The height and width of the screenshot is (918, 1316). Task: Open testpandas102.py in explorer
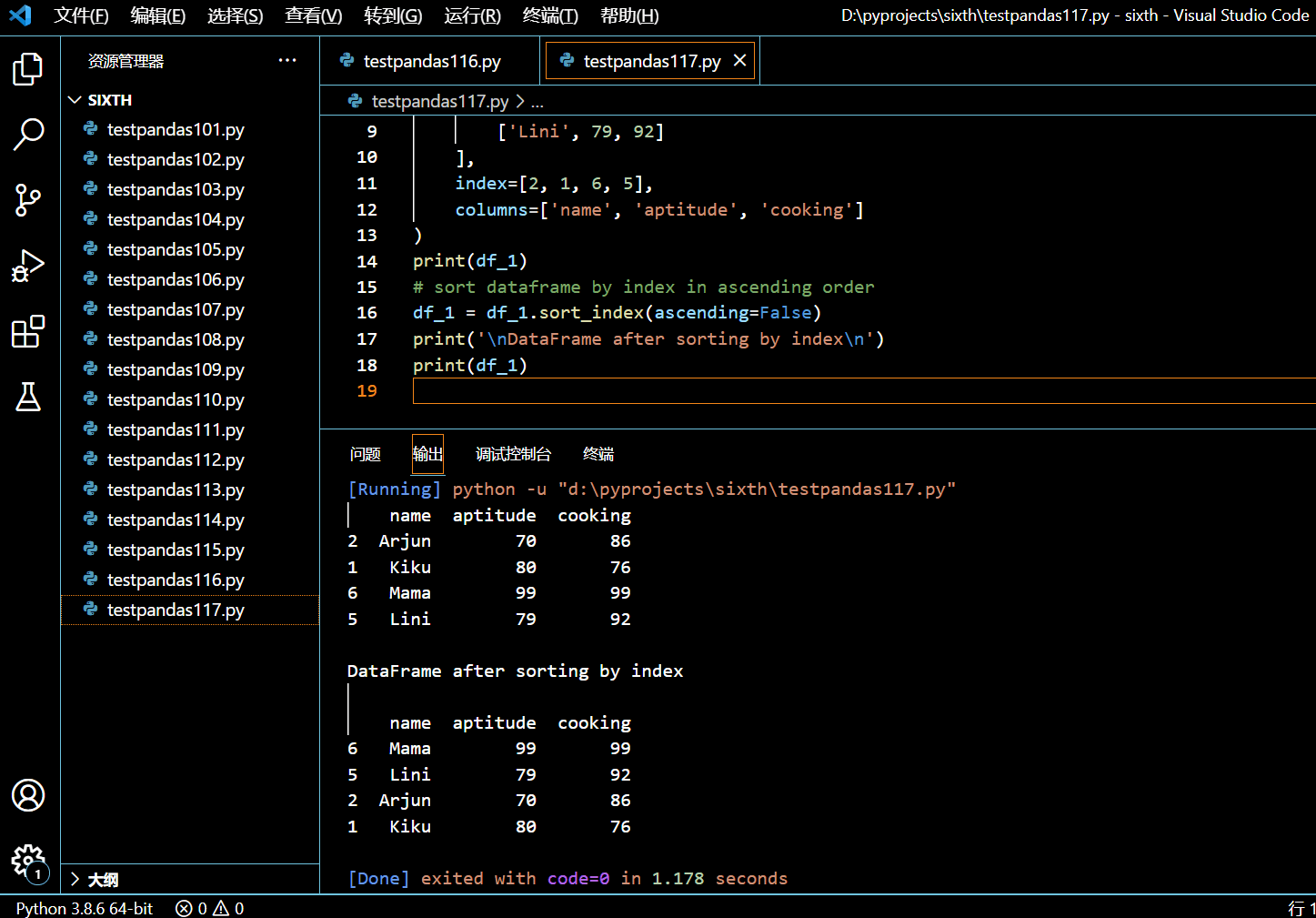point(190,159)
